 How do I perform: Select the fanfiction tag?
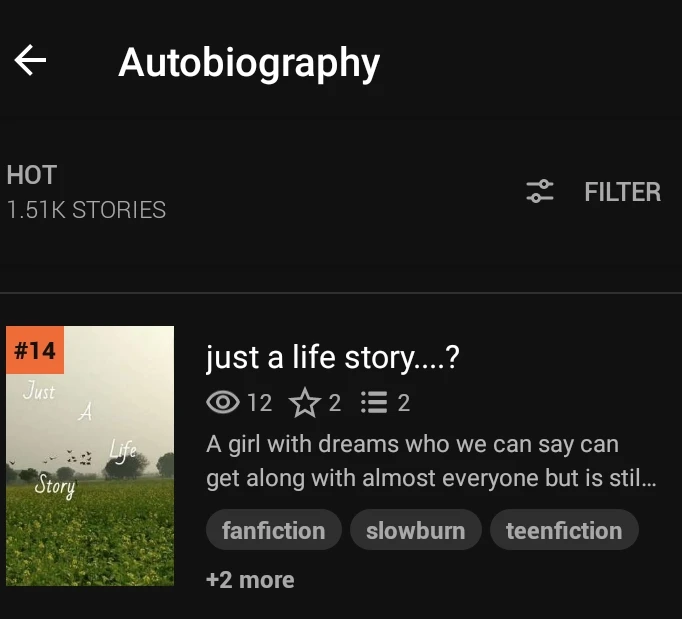[x=274, y=530]
